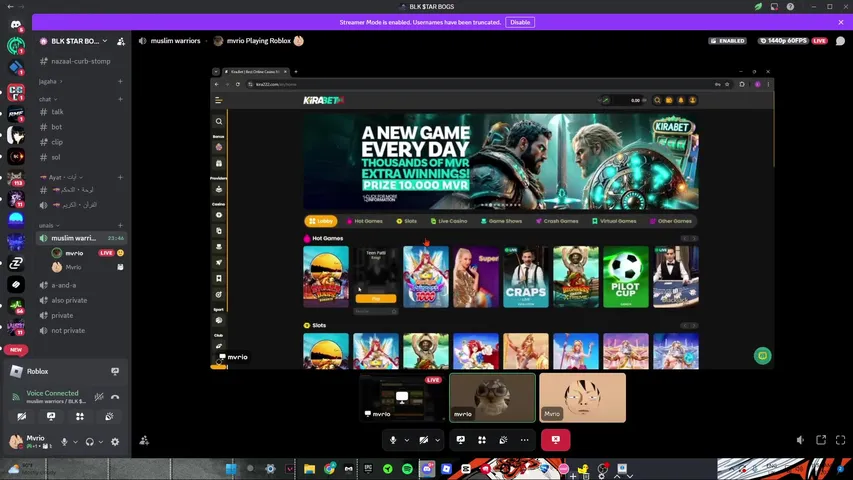Open headphone output options arrow
The image size is (853, 480).
click(101, 442)
